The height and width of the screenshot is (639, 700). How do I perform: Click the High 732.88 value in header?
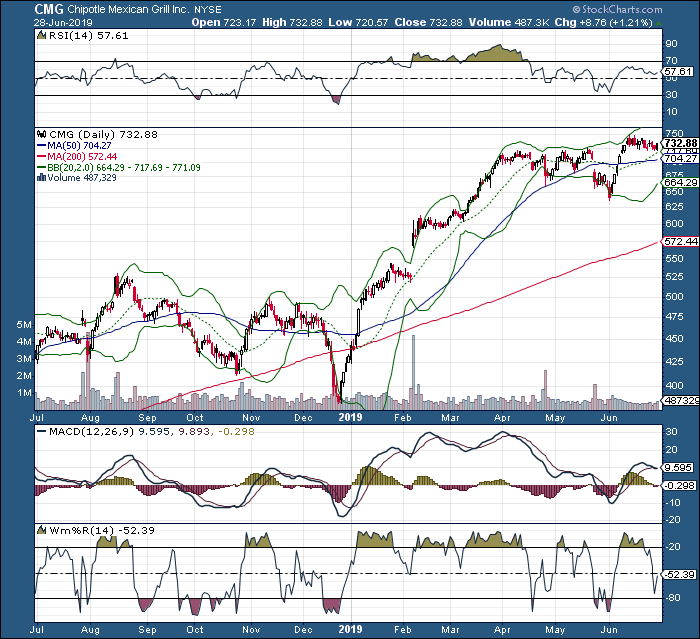(292, 23)
